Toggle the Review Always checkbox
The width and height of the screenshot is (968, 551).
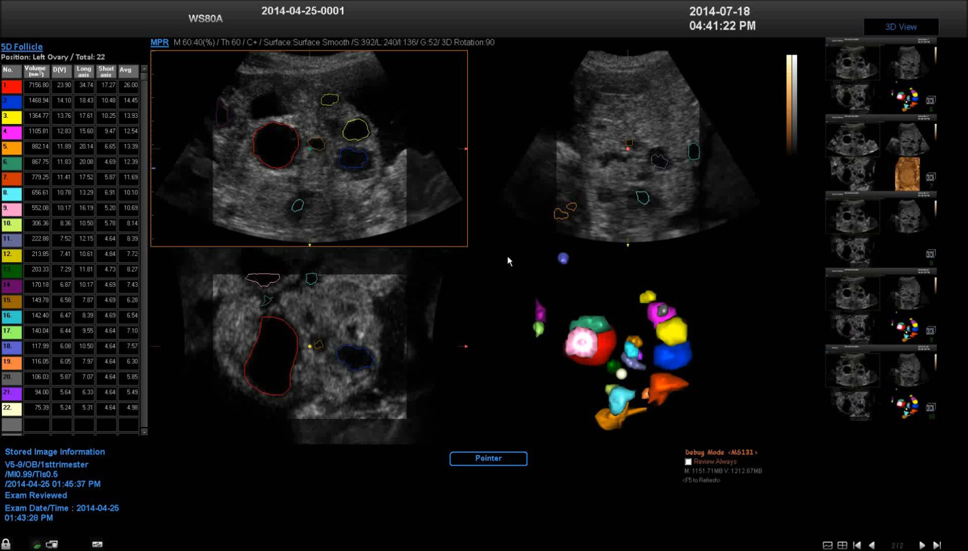point(688,462)
